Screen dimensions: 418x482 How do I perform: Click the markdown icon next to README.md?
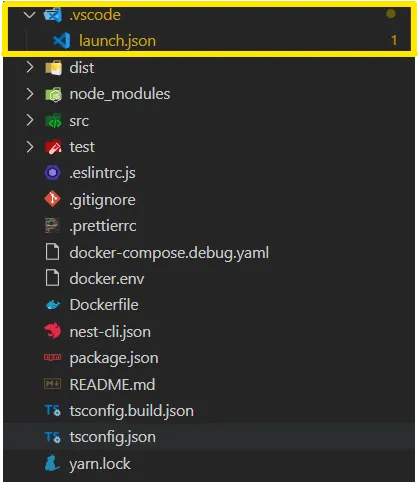(x=53, y=384)
